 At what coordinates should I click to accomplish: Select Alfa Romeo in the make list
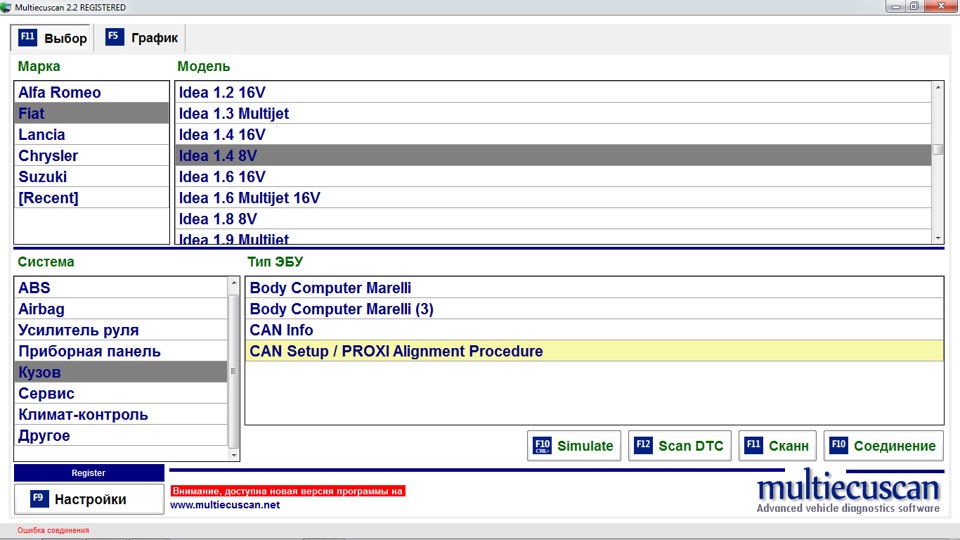coord(92,92)
